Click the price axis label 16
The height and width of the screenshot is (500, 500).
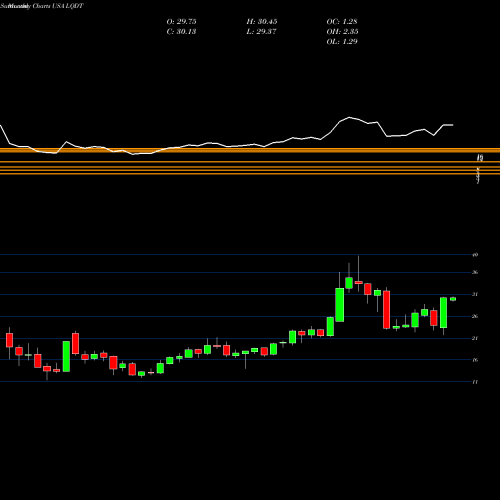tap(475, 360)
